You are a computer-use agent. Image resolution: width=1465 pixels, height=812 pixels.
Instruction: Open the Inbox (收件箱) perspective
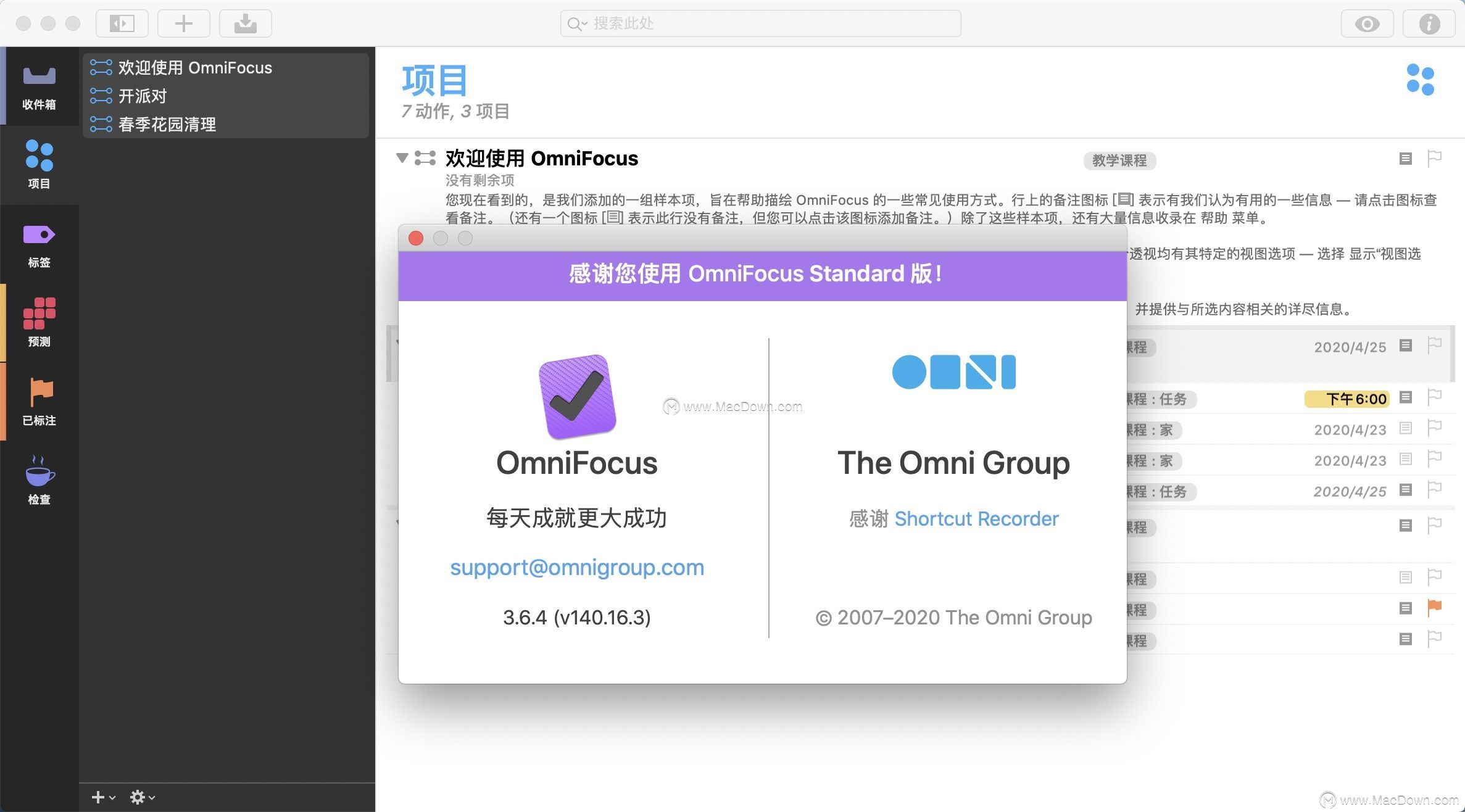point(39,86)
